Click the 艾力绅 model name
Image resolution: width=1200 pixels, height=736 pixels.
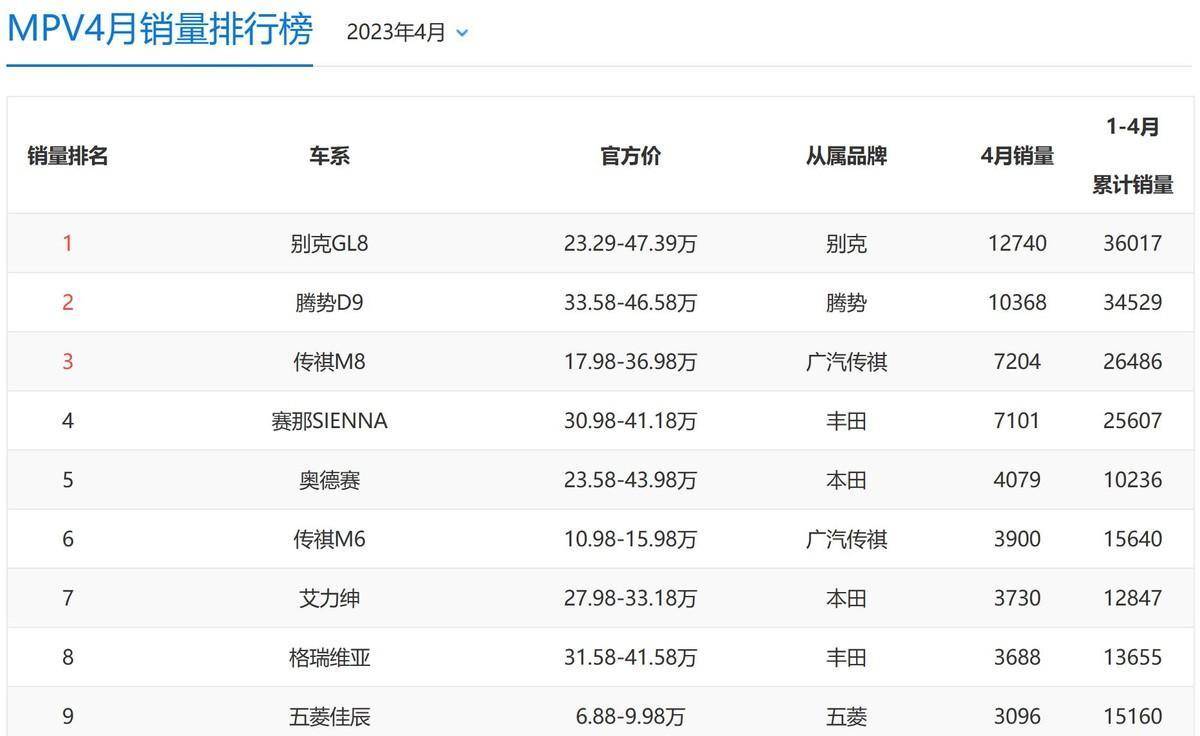click(x=329, y=598)
